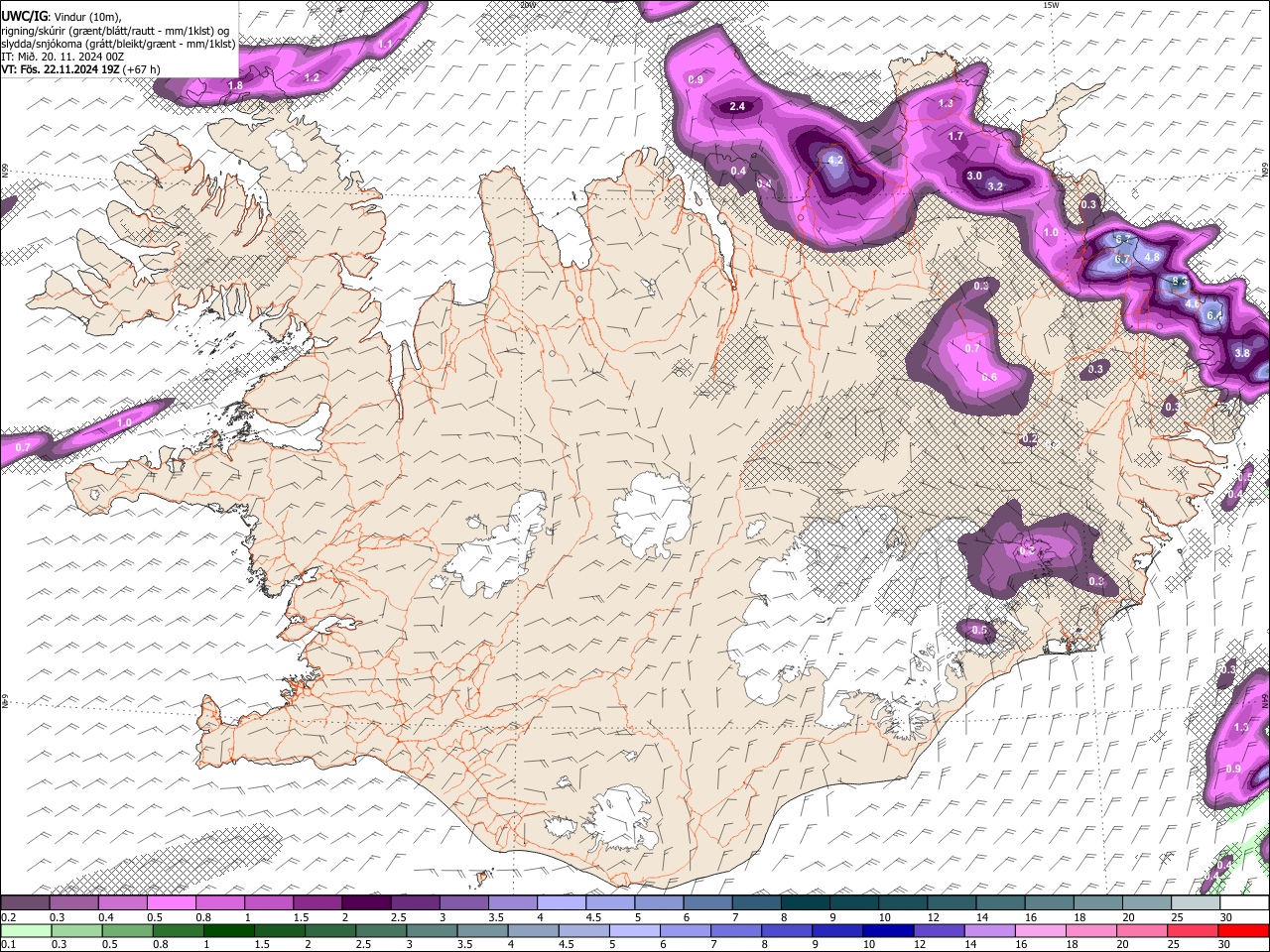Image resolution: width=1270 pixels, height=952 pixels.
Task: Click the 4.2 precipitation maximum label
Action: click(834, 160)
